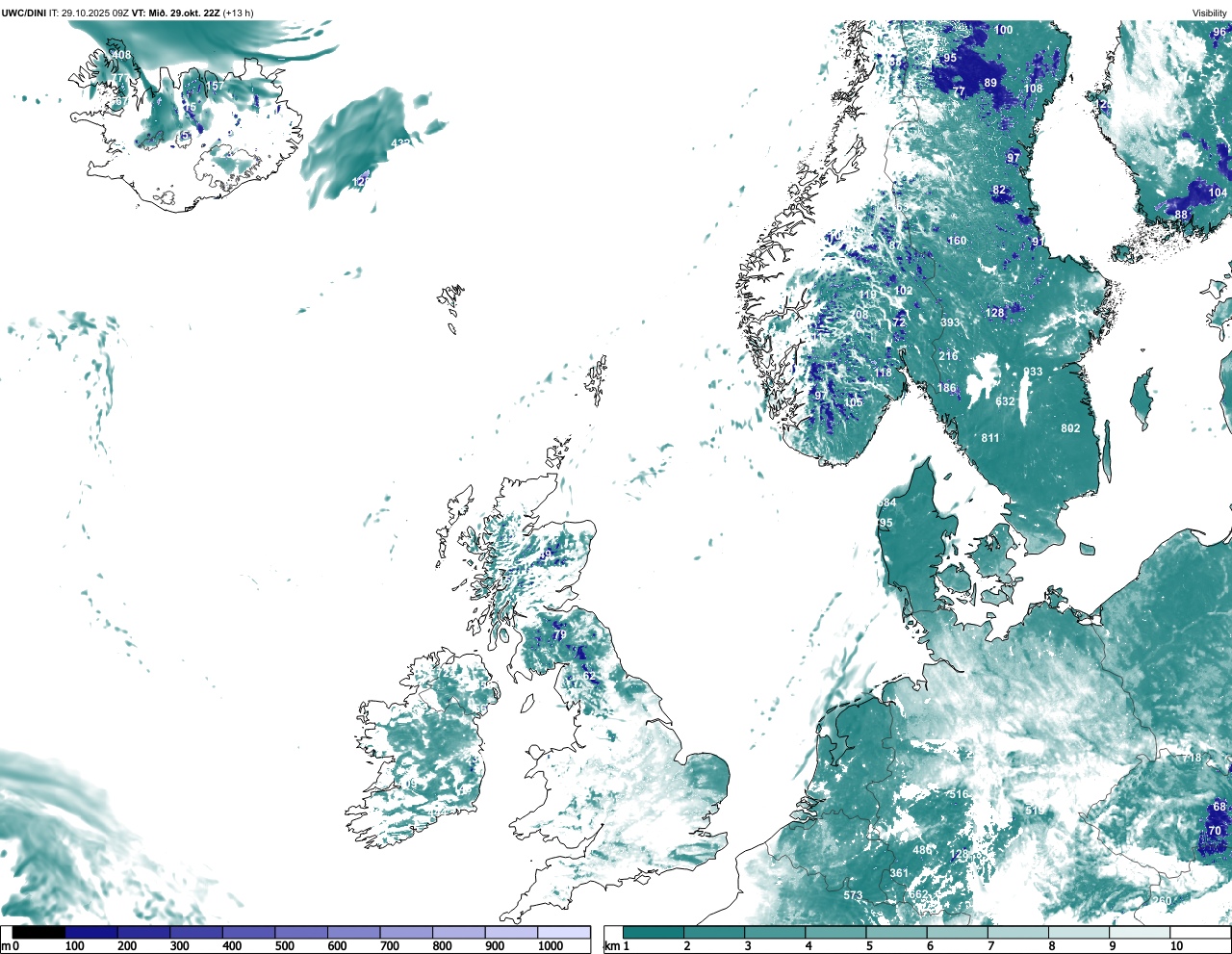Image resolution: width=1232 pixels, height=954 pixels.
Task: Click the dark blue 100–200 m legend swatch
Action: tap(91, 932)
